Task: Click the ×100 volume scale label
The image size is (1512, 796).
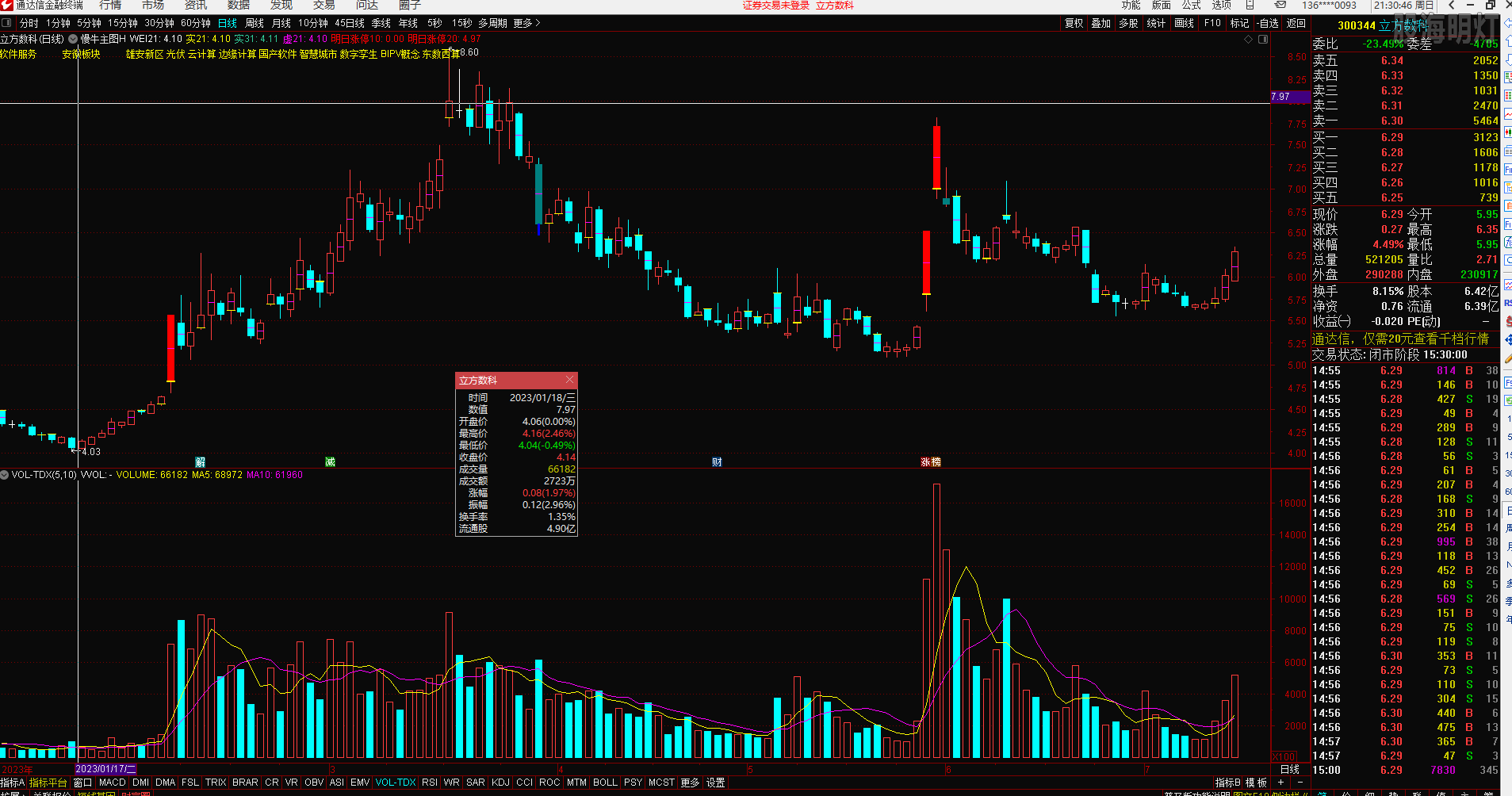Action: (1284, 757)
